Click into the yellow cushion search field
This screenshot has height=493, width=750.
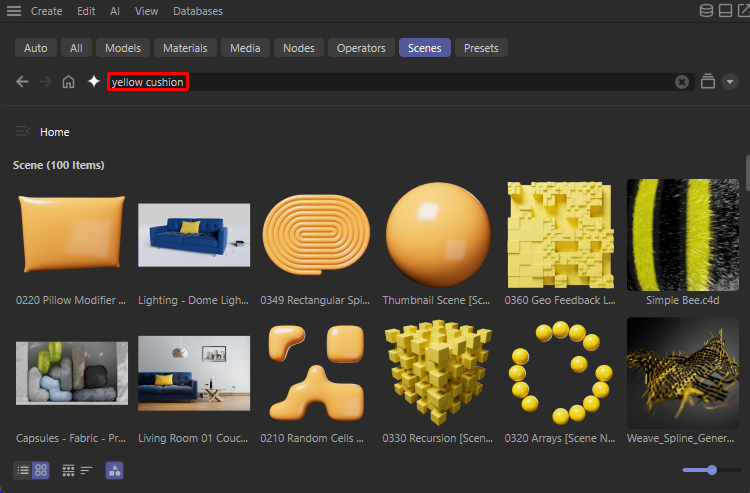[401, 82]
